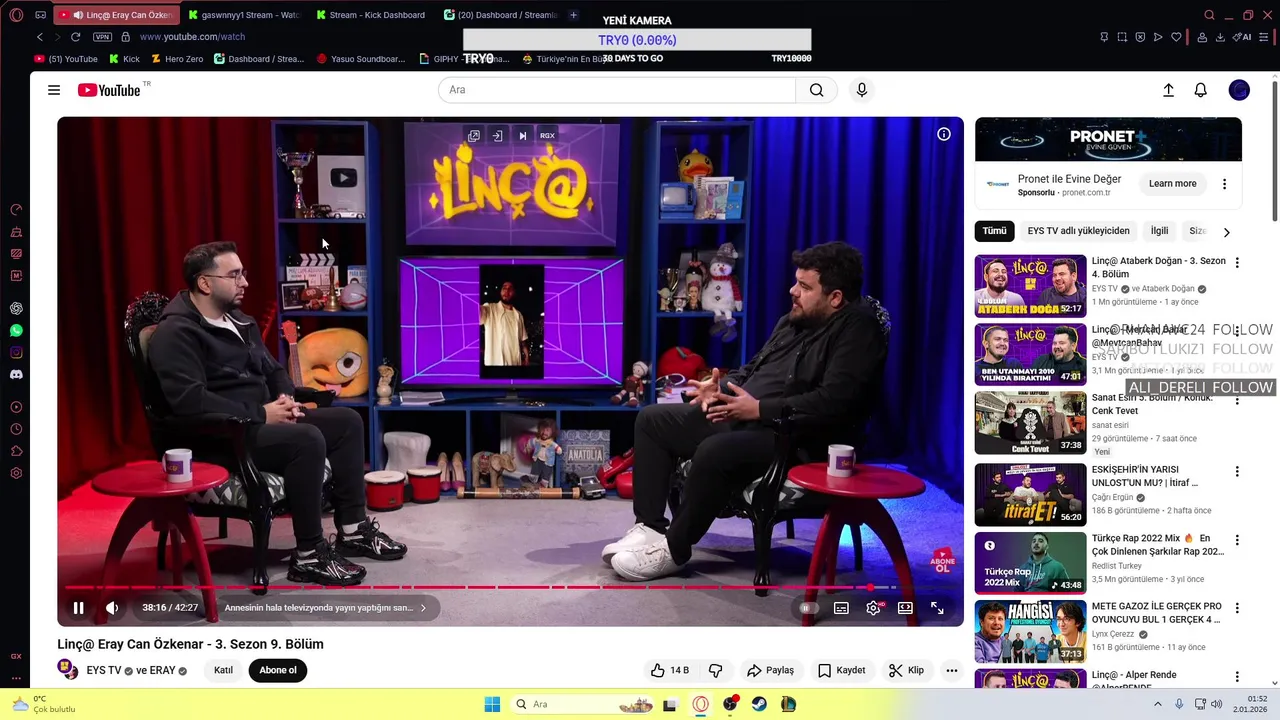This screenshot has height=720, width=1280.
Task: Dislike the video
Action: point(716,670)
